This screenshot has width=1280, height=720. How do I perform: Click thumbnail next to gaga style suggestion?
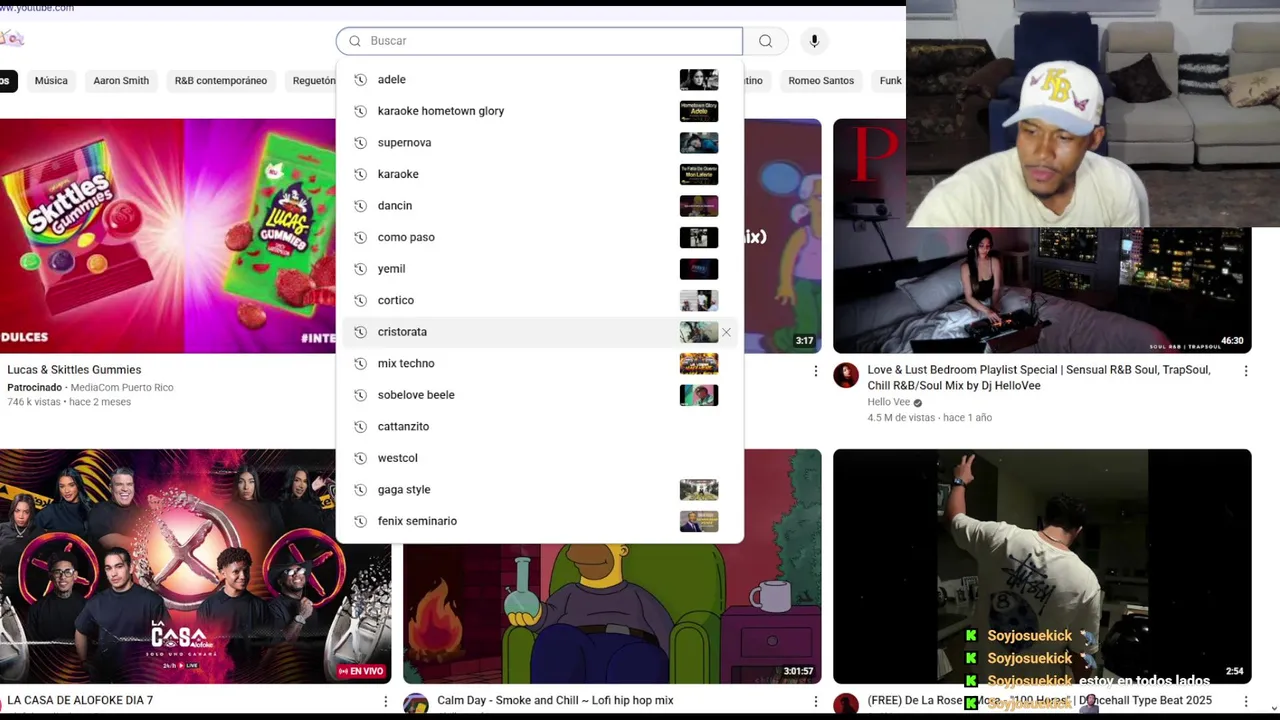pyautogui.click(x=699, y=489)
